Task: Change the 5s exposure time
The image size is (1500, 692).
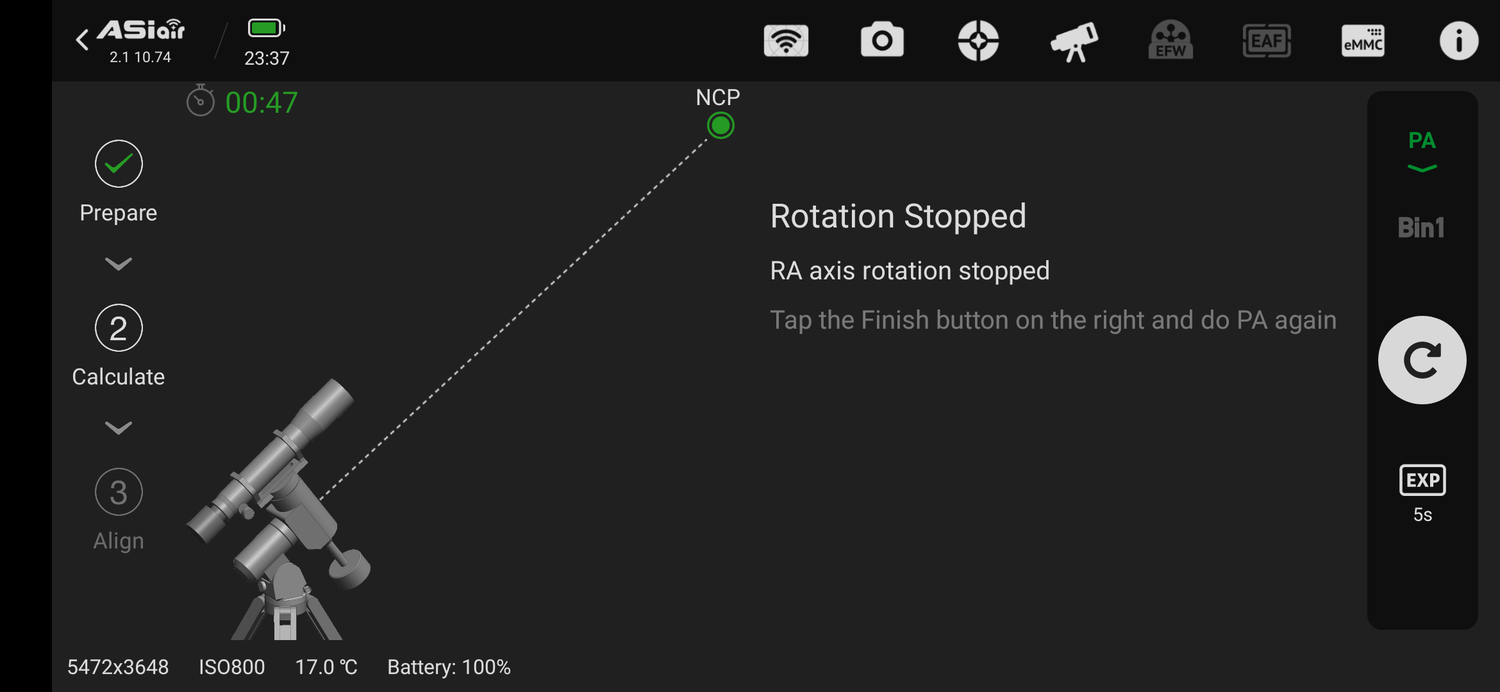Action: 1421,514
